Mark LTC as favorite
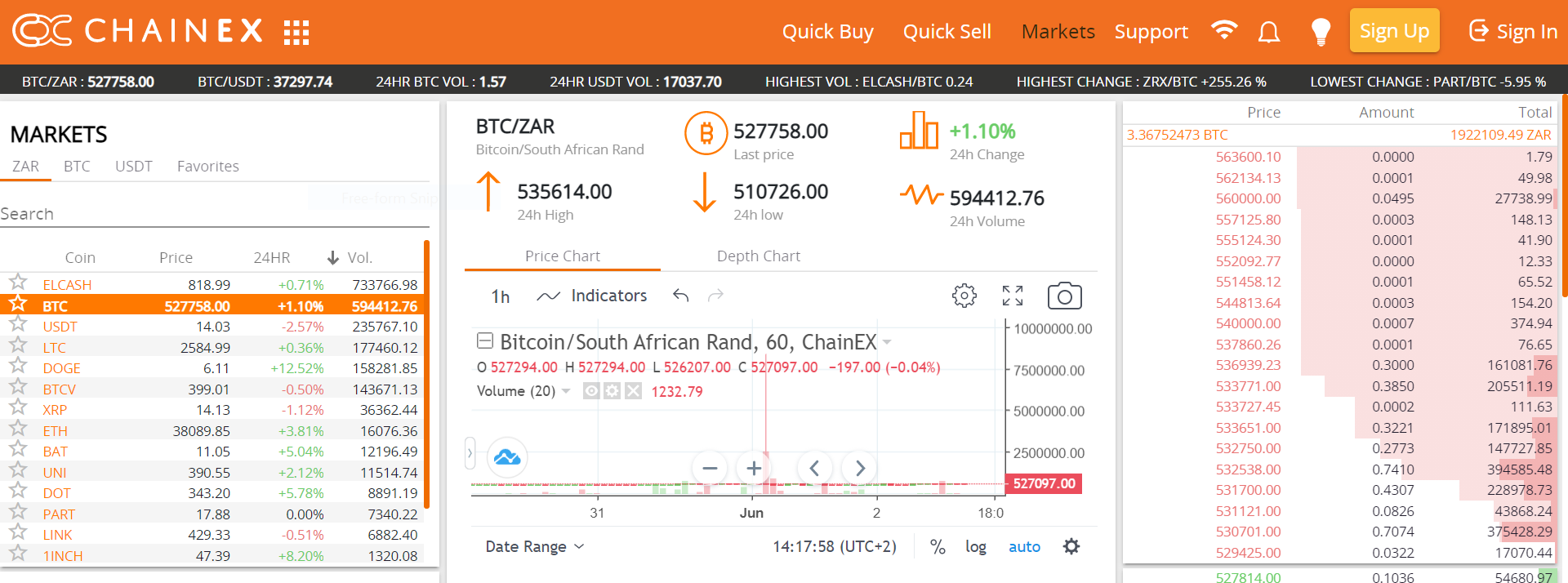Screen dimensions: 1568x583 (18, 345)
